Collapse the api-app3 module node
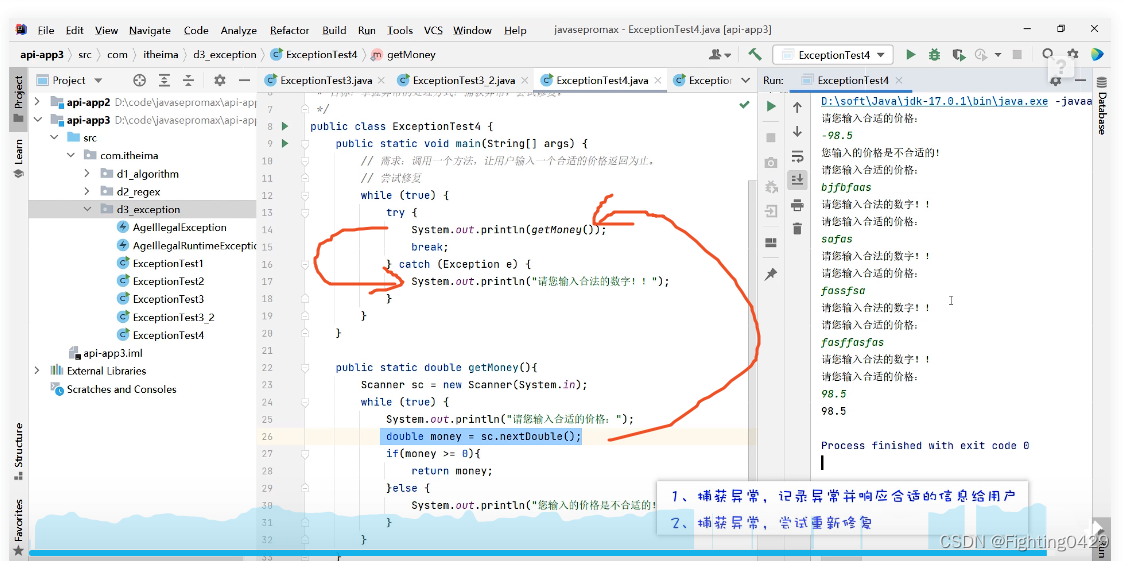Screen dimensions: 1124x561 (x=38, y=120)
